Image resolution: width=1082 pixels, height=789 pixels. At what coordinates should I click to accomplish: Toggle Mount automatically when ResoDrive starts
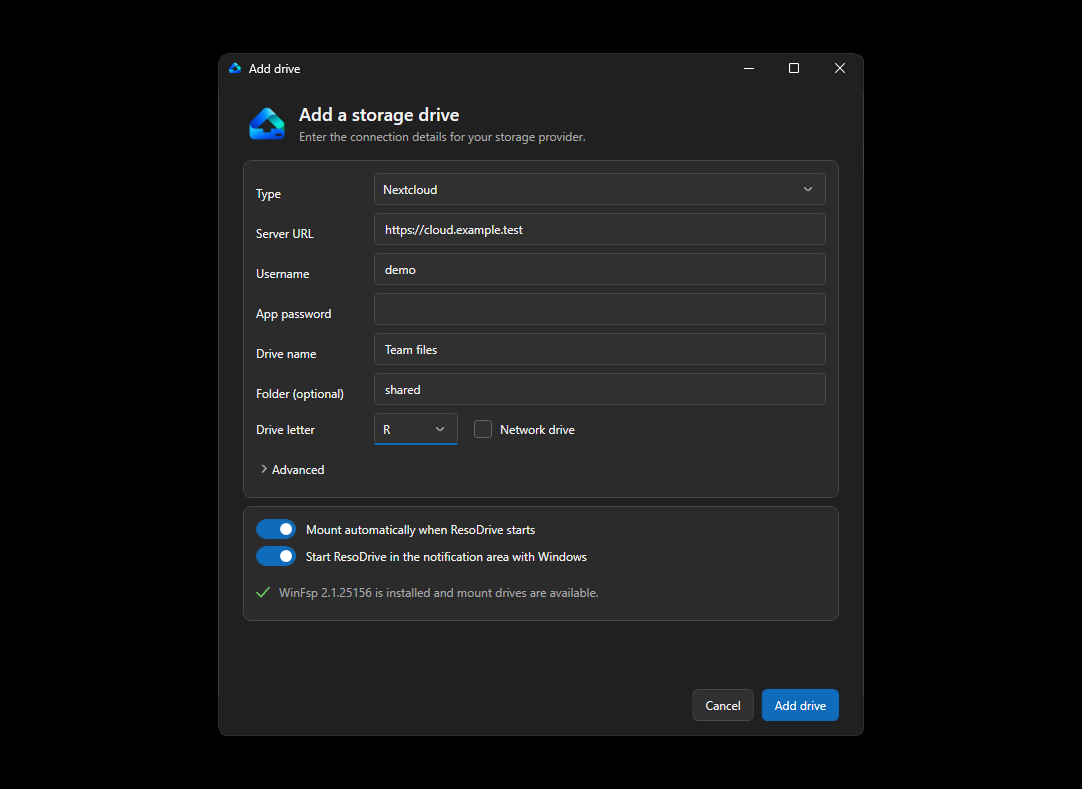coord(276,529)
